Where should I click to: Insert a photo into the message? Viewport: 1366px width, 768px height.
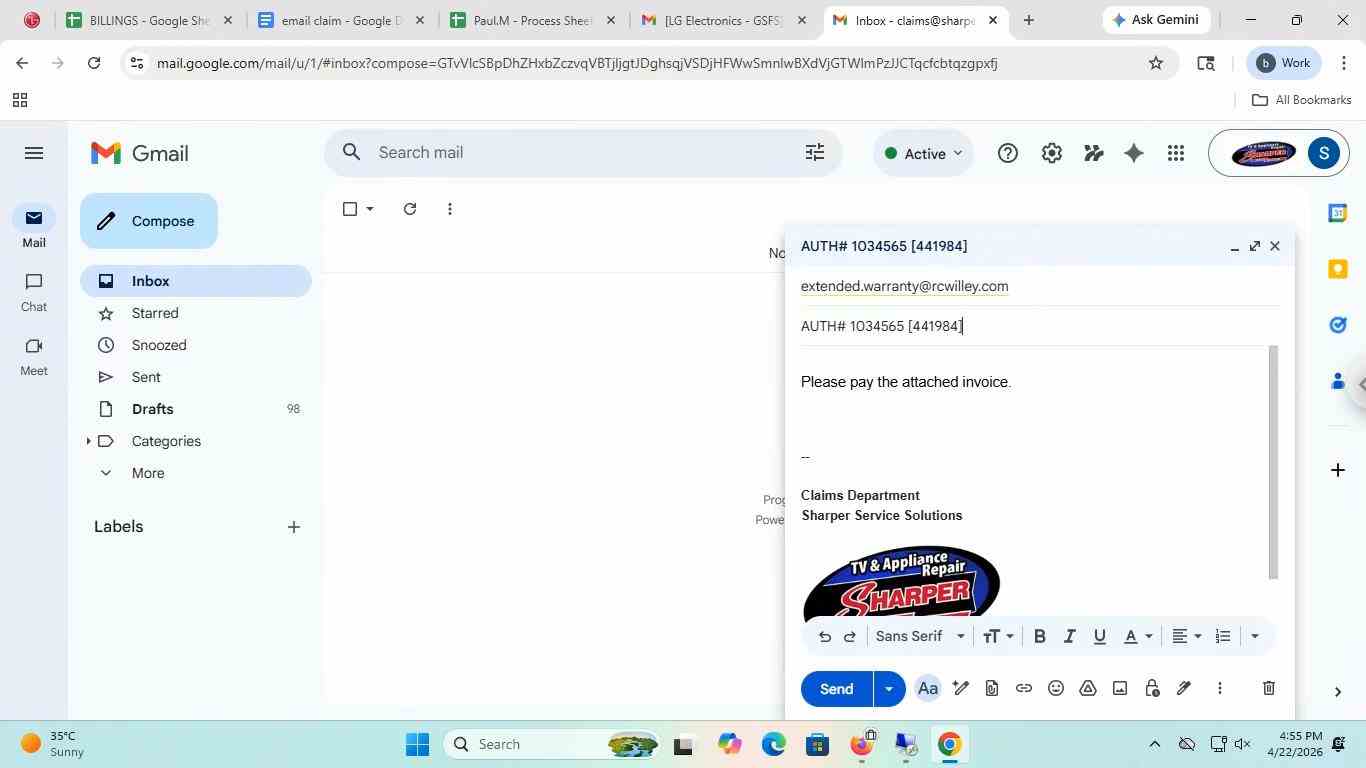click(x=1119, y=688)
